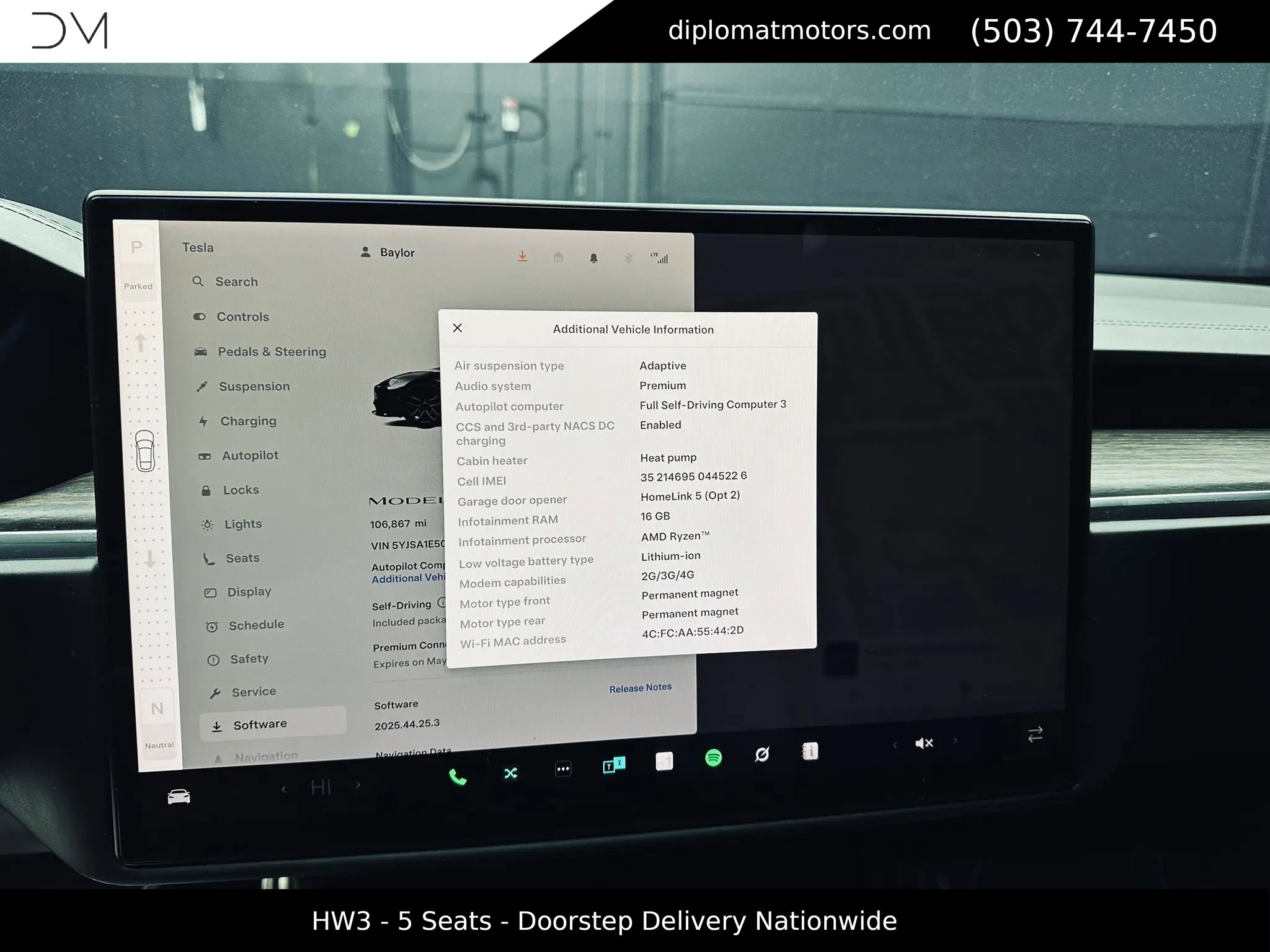The image size is (1270, 952).
Task: Open the Schedule settings
Action: point(244,625)
